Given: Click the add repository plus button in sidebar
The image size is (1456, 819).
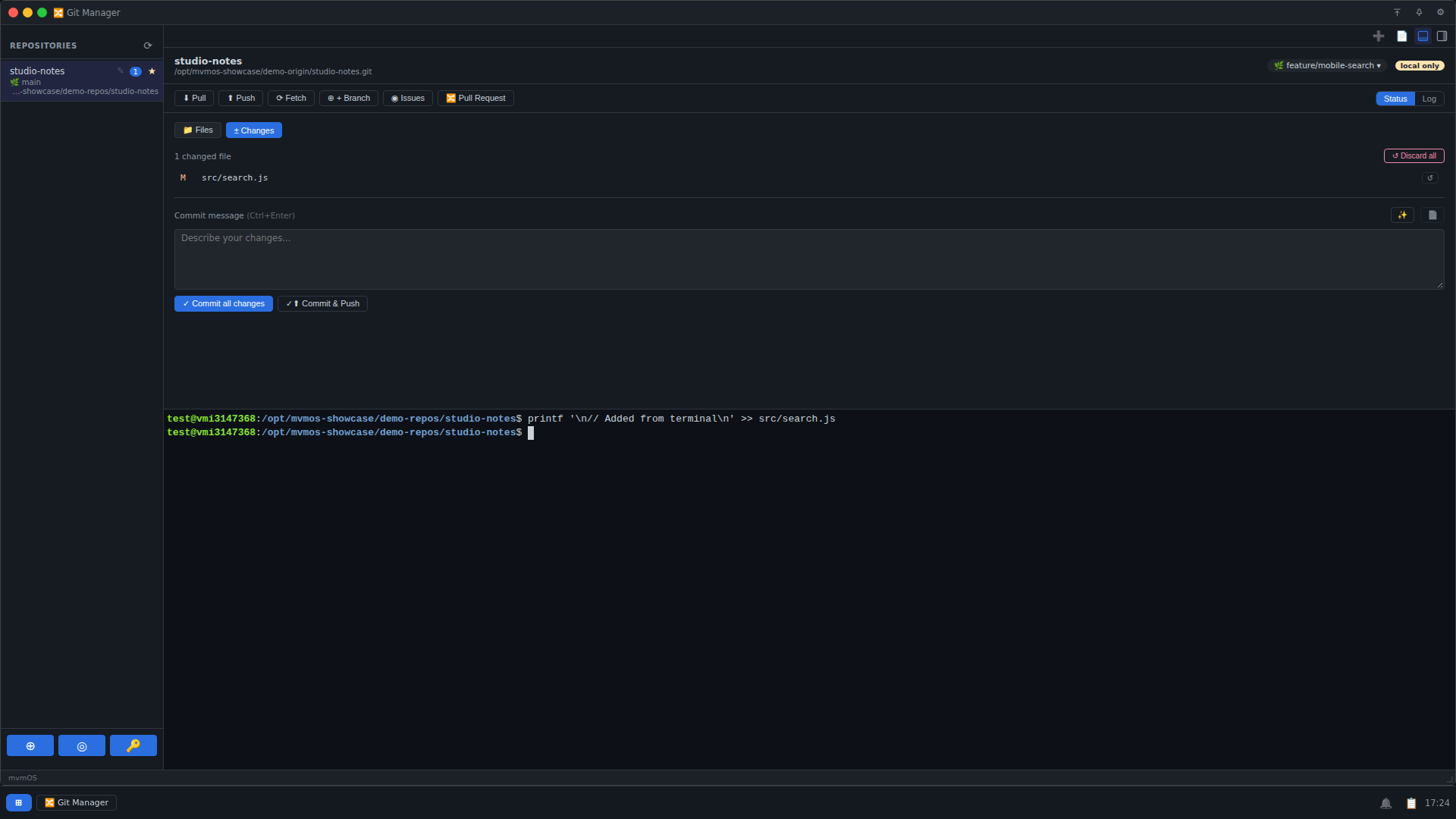Looking at the screenshot, I should [30, 745].
